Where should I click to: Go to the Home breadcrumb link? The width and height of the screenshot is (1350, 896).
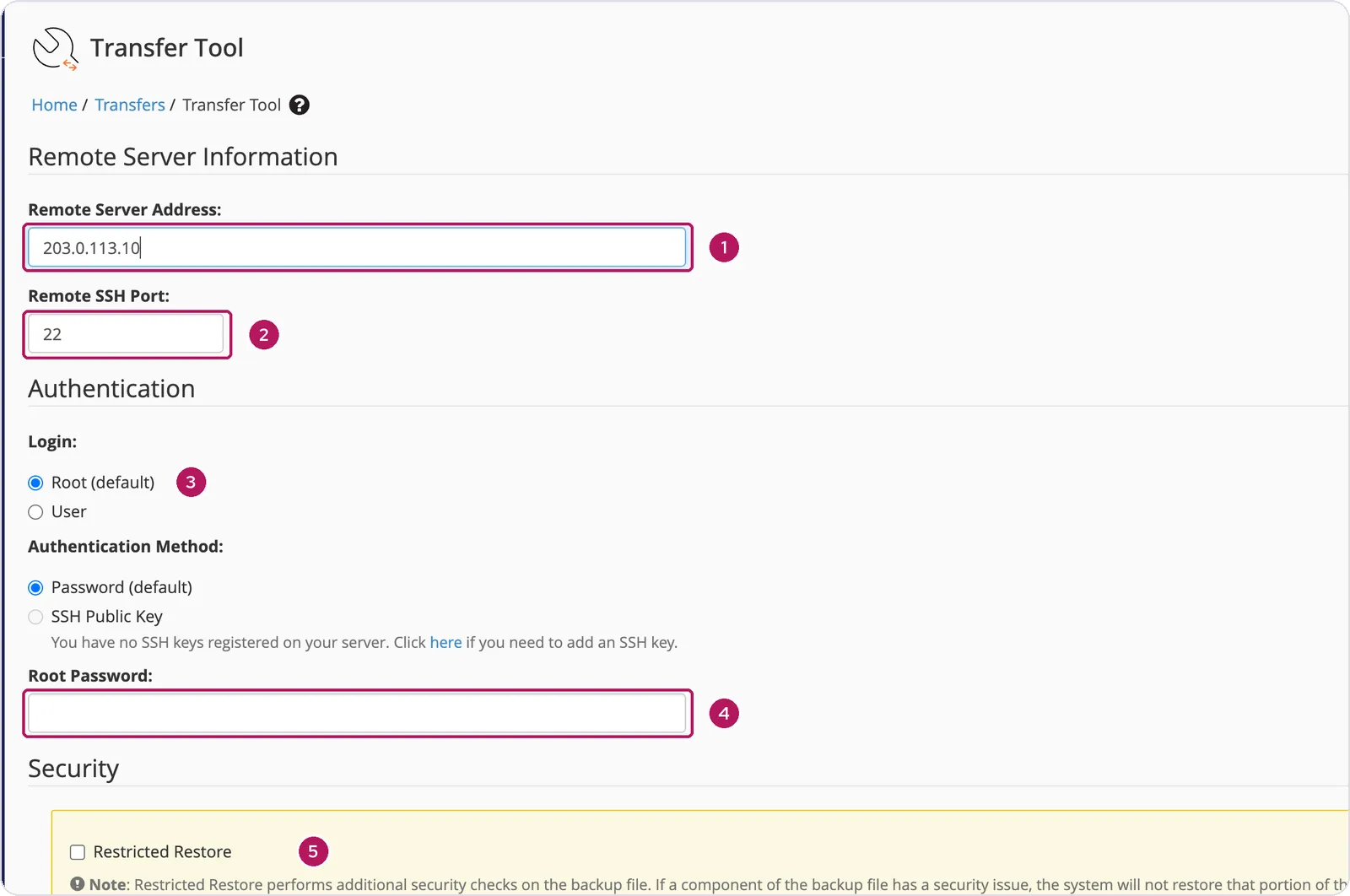54,105
